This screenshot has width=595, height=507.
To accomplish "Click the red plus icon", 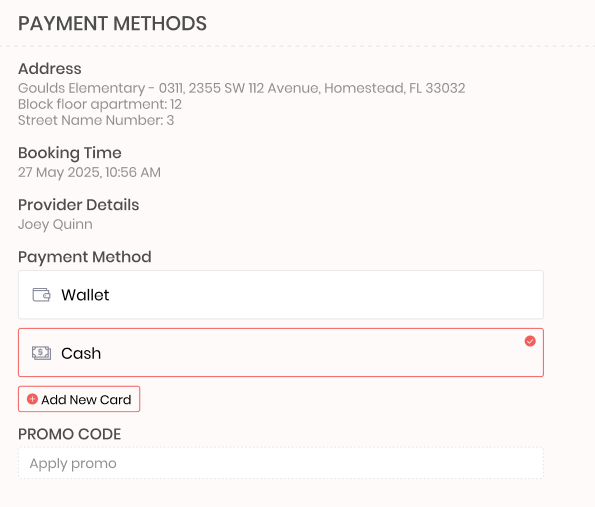I will [32, 399].
